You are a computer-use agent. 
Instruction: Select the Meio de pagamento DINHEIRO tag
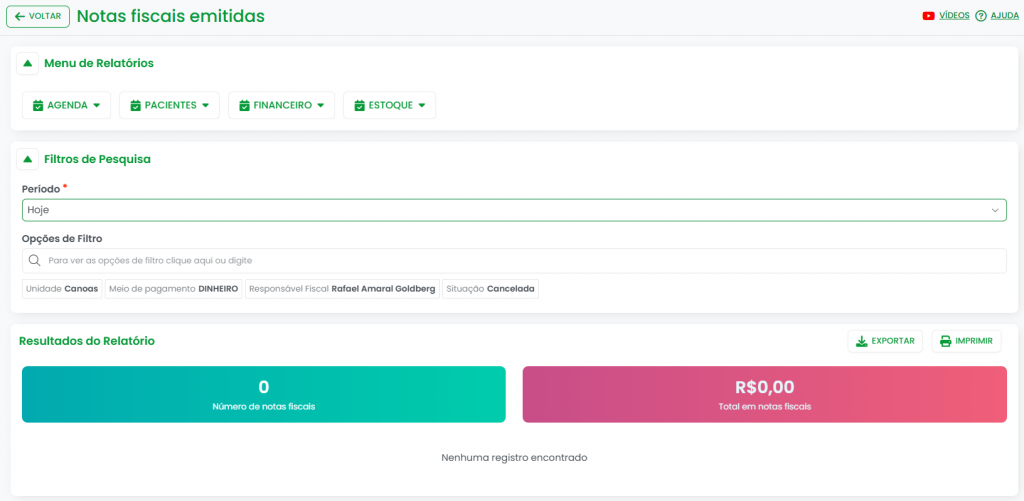pos(173,289)
